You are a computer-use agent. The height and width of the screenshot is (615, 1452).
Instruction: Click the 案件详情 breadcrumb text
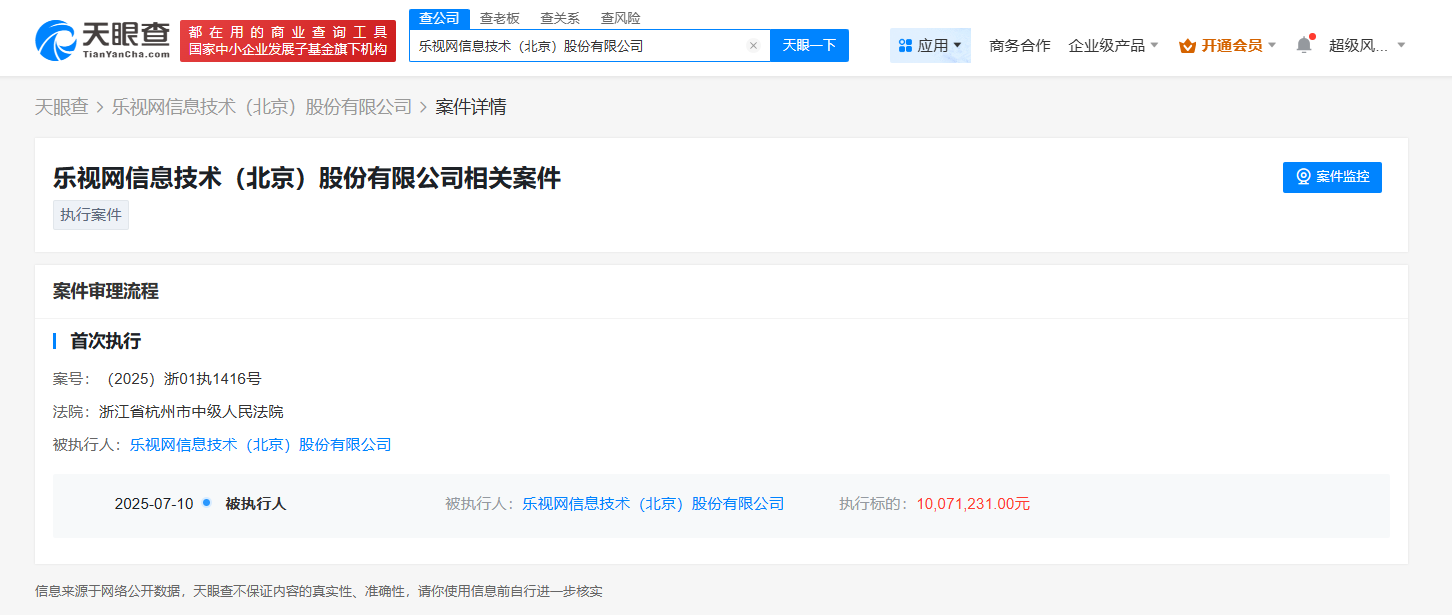click(x=471, y=107)
